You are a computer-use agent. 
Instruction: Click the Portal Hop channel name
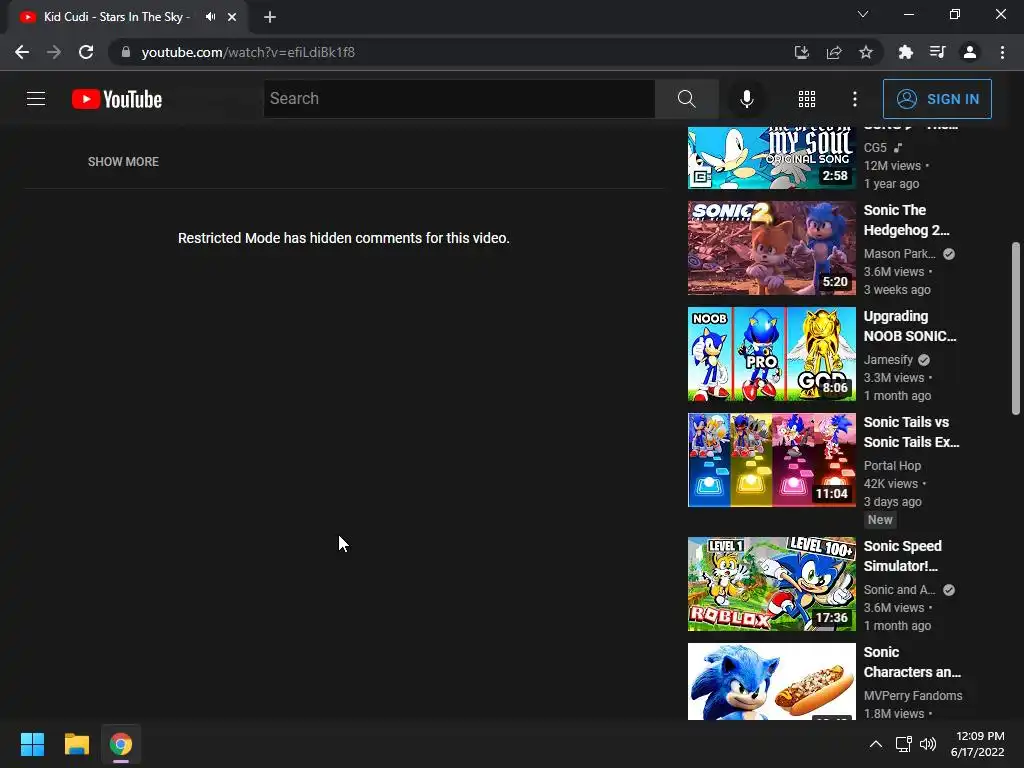coord(892,466)
